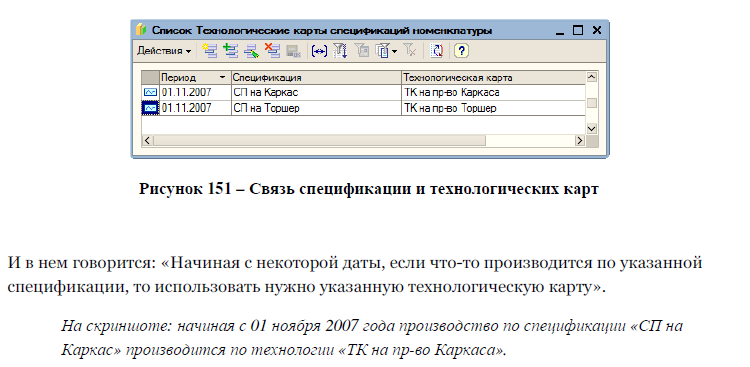The height and width of the screenshot is (367, 750).
Task: Click the record icon in the СП на Торшер row
Action: click(150, 108)
